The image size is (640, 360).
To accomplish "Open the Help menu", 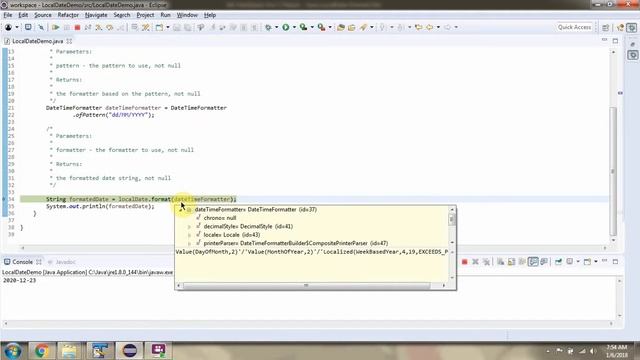I will (x=210, y=15).
